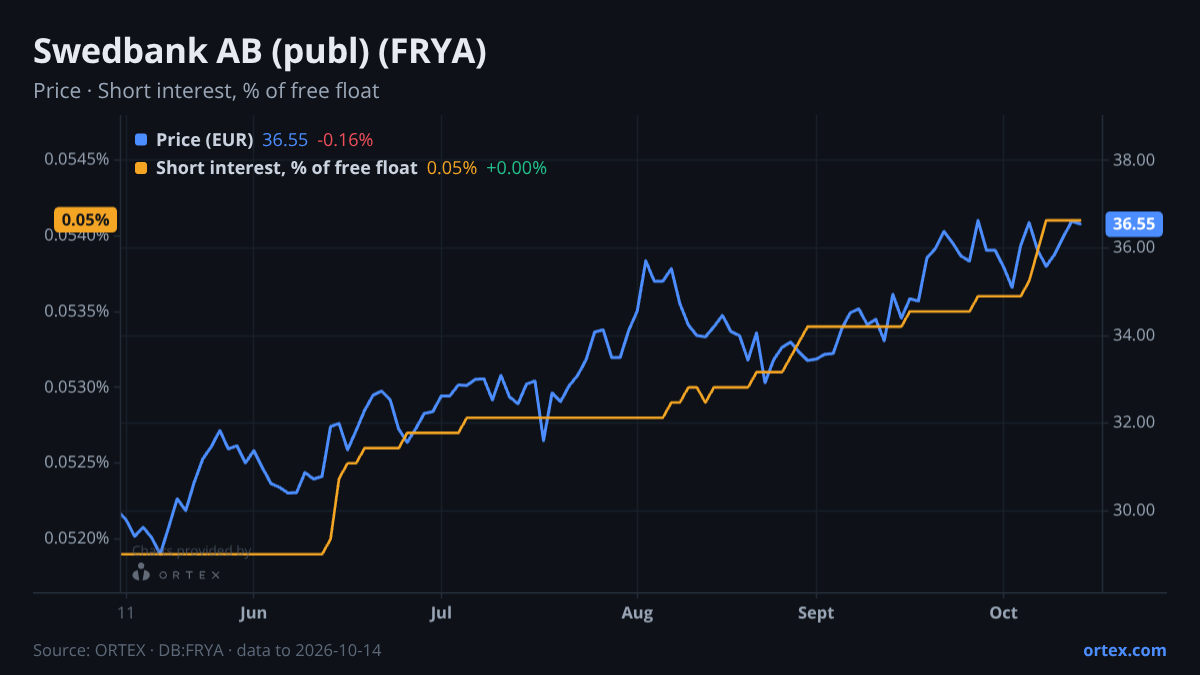Select the Price (EUR) legend label
1200x675 pixels.
205,140
